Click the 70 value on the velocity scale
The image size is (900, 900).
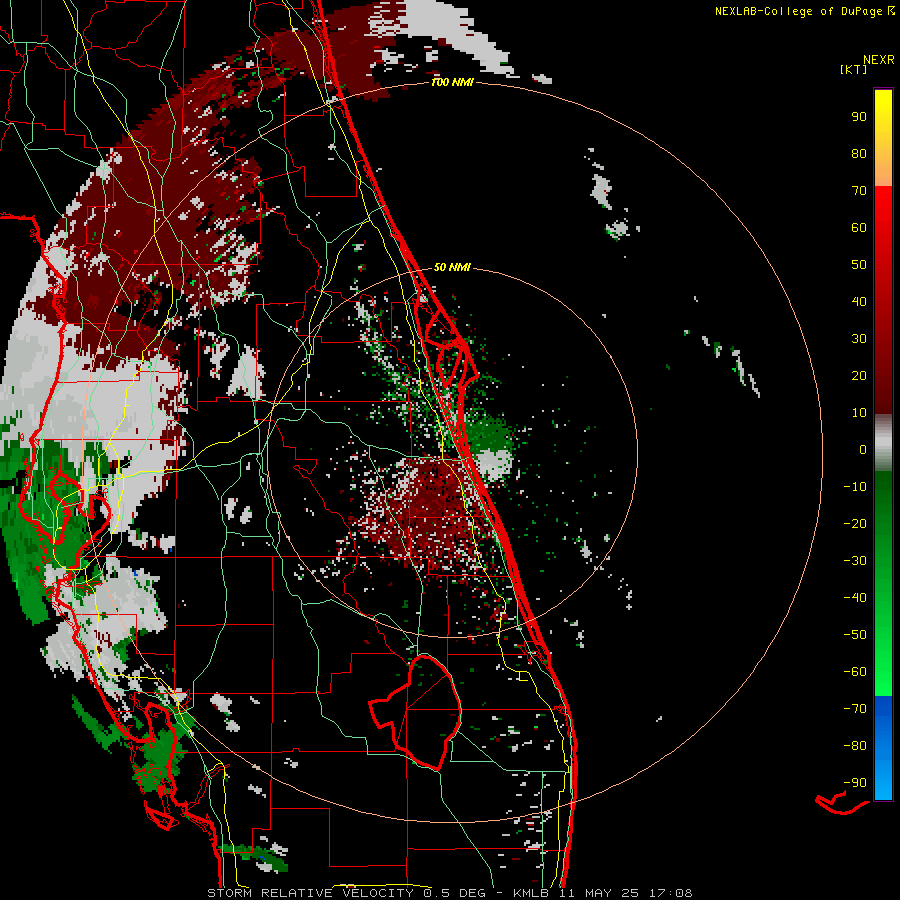click(859, 191)
